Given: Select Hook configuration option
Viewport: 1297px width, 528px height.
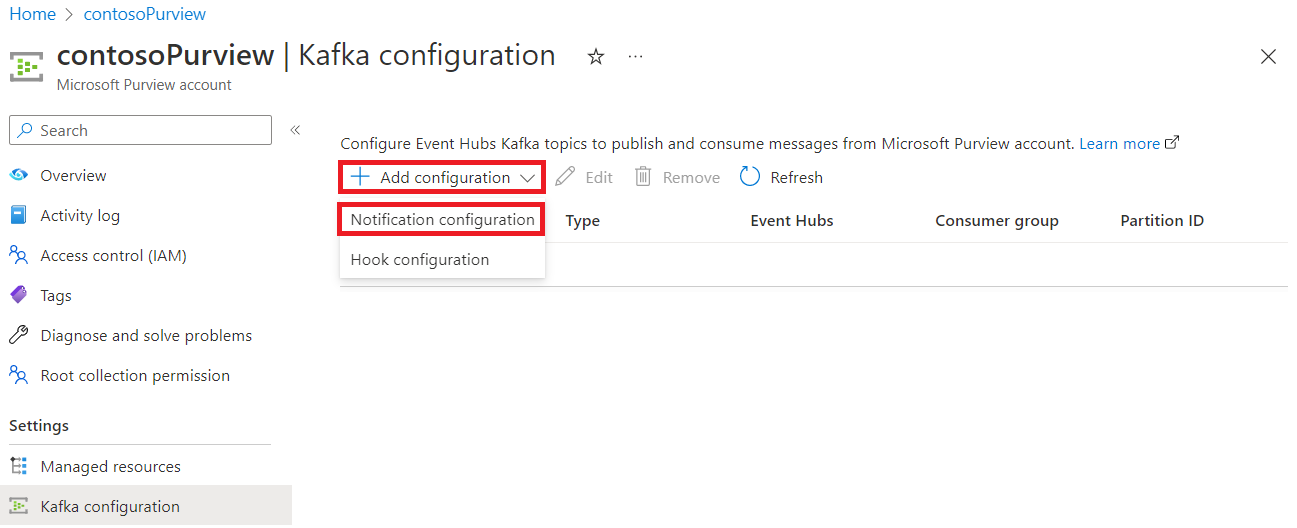Looking at the screenshot, I should [x=420, y=259].
